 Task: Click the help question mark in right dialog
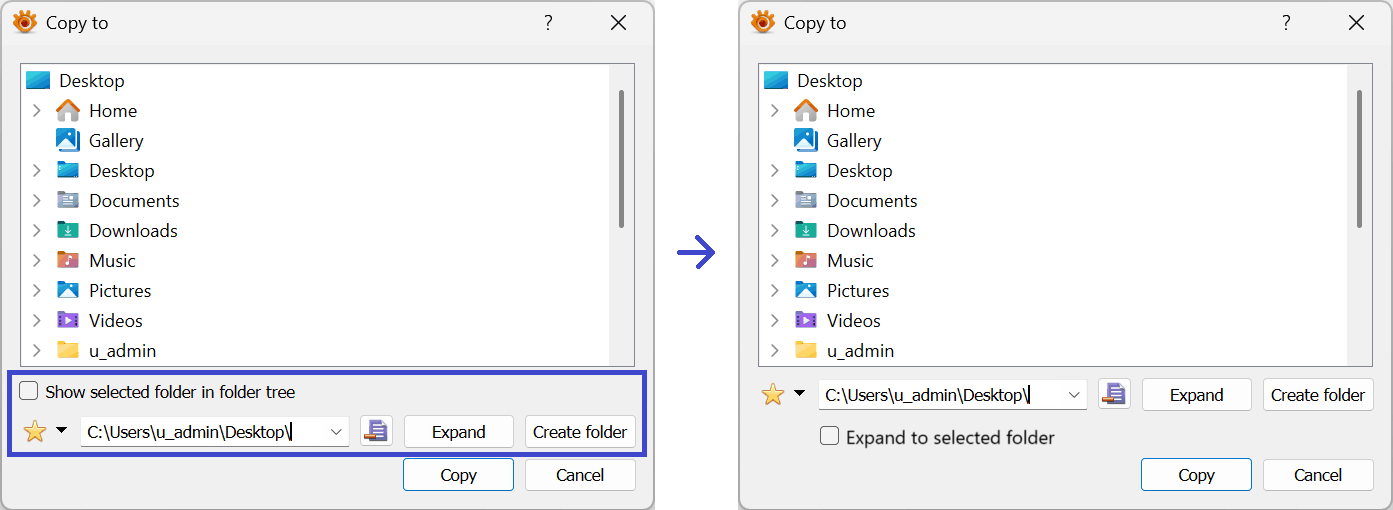[1286, 22]
